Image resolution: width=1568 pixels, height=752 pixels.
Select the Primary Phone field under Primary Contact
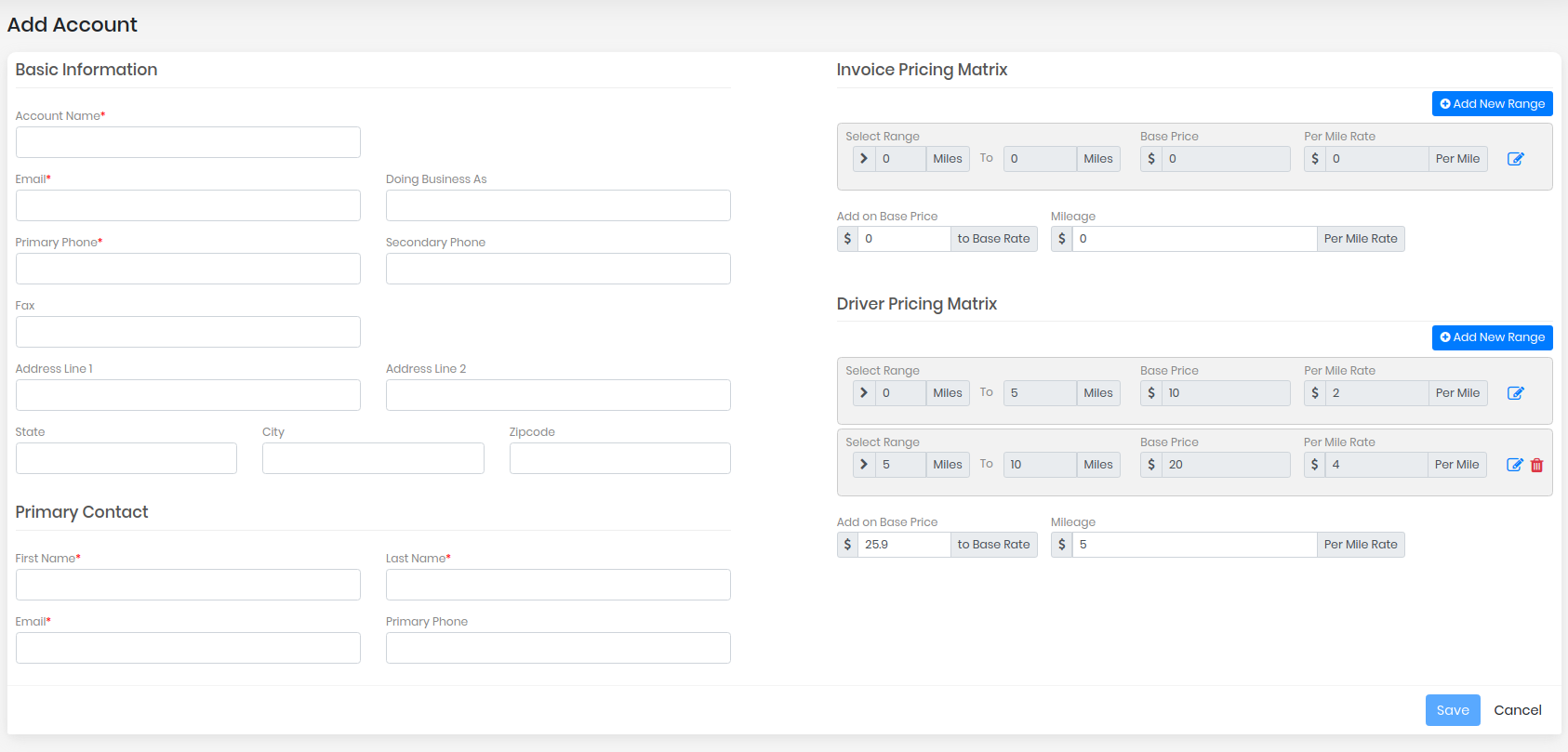[558, 648]
